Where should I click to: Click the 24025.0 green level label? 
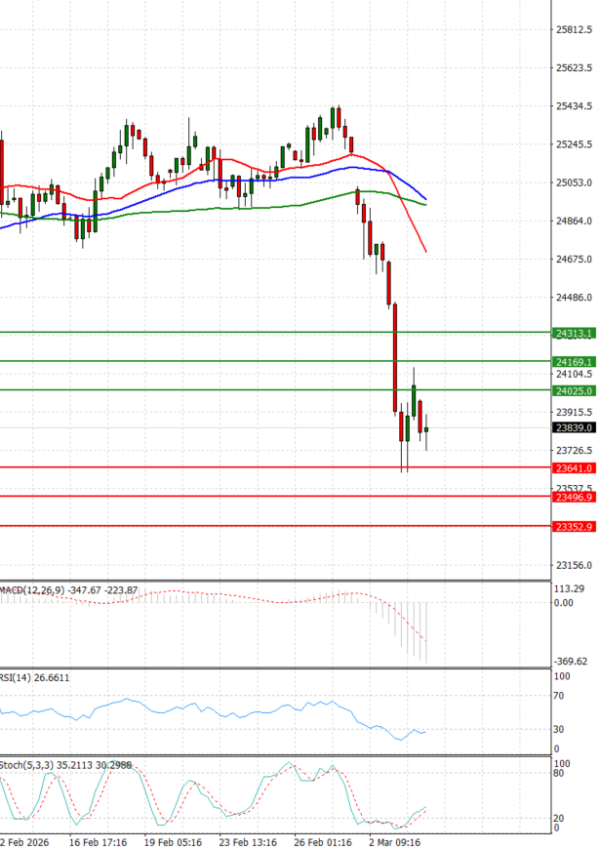574,390
